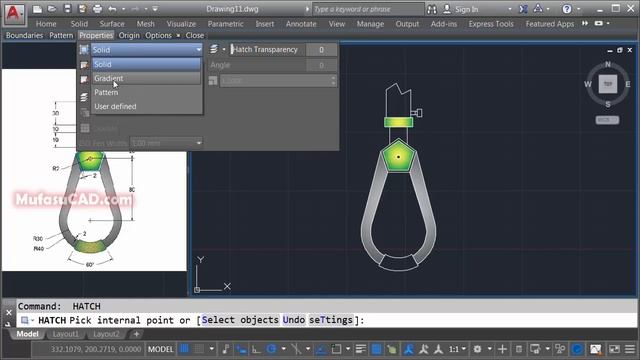
Task: Expand the quick access toolbar customize arrow
Action: (155, 9)
